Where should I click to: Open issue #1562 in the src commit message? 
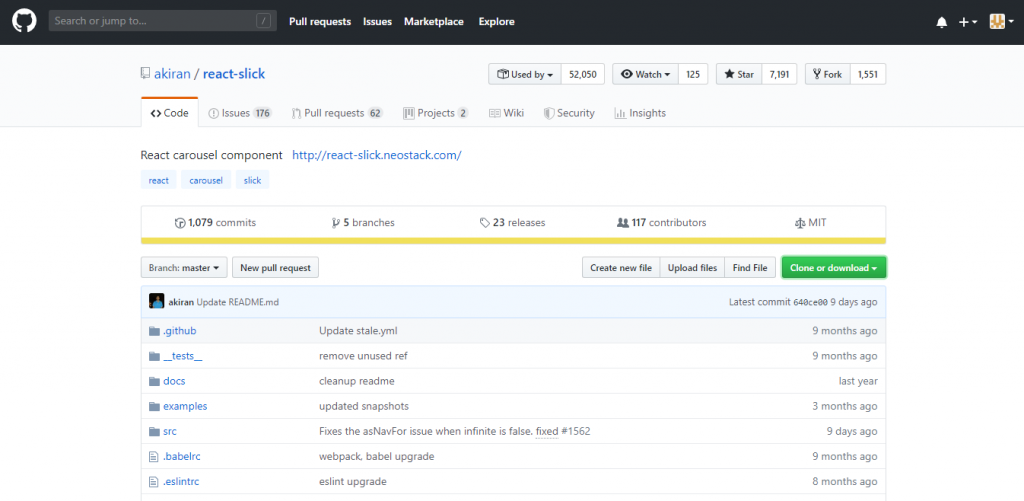576,431
